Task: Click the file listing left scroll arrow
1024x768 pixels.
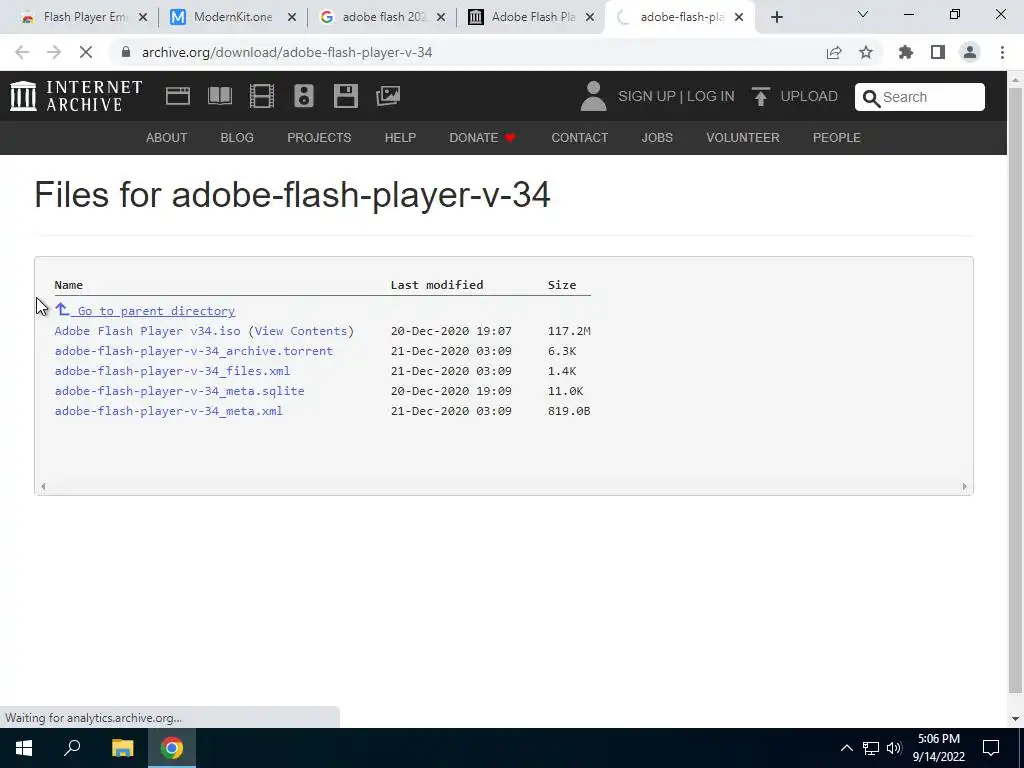Action: point(43,486)
